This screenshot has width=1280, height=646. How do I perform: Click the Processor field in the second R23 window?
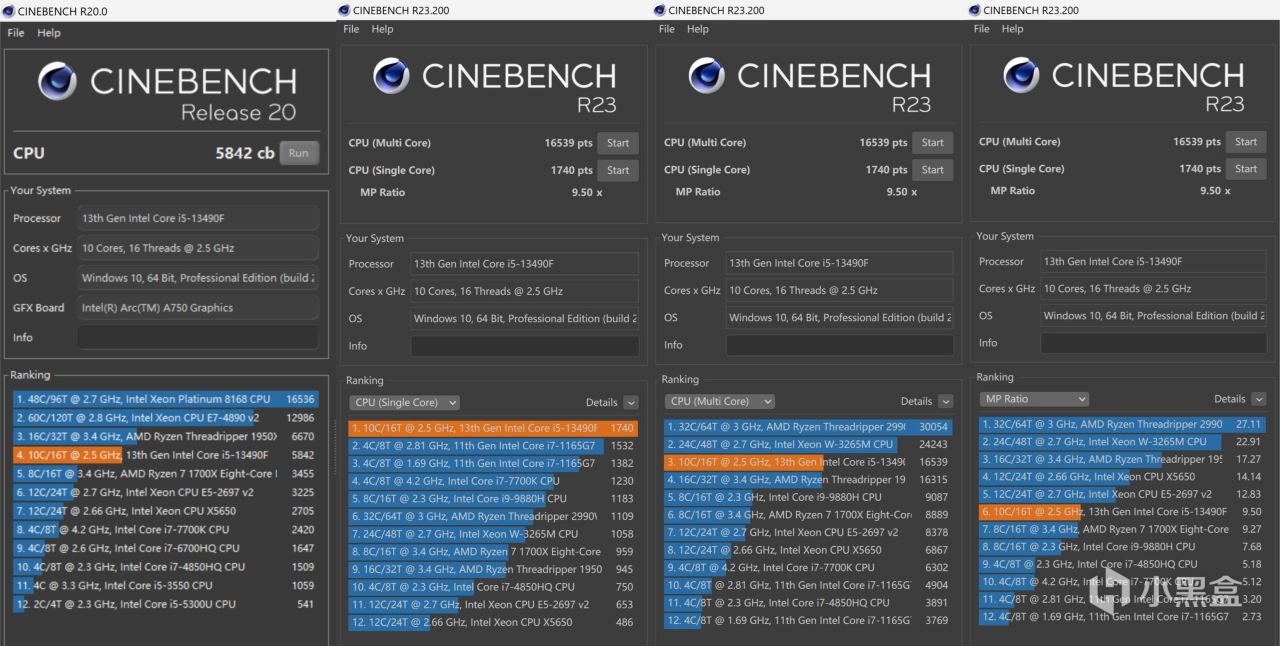click(839, 264)
